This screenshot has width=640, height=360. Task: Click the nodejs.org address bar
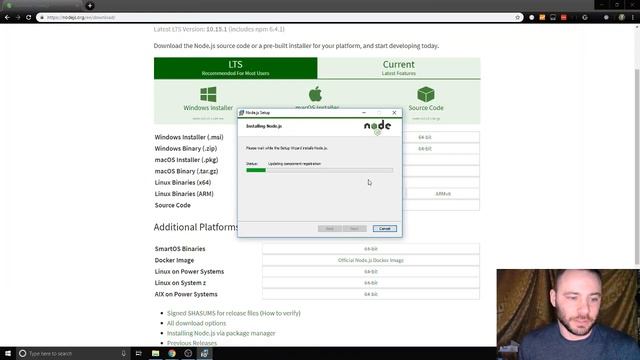pos(278,18)
